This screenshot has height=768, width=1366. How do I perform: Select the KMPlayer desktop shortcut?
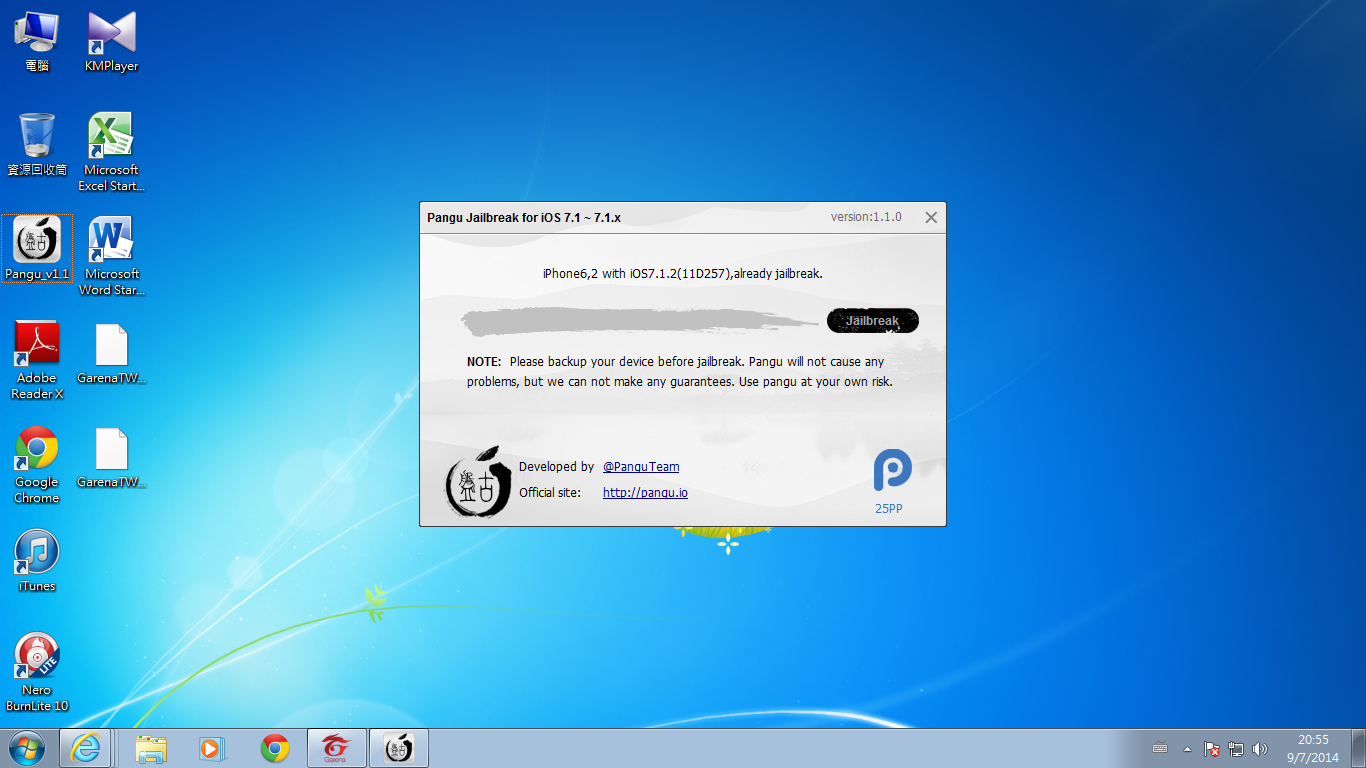click(x=112, y=42)
